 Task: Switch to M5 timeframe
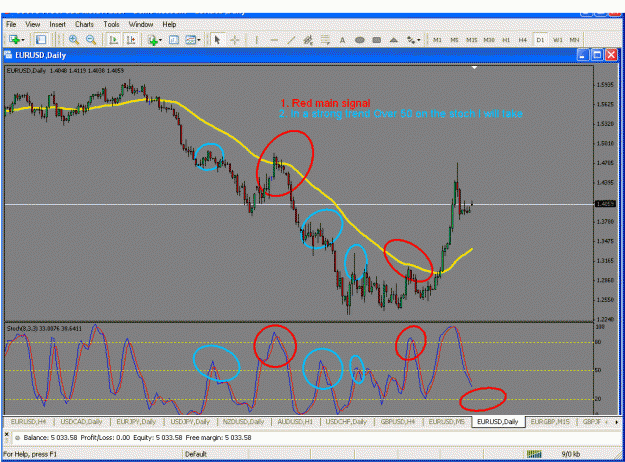tap(454, 40)
